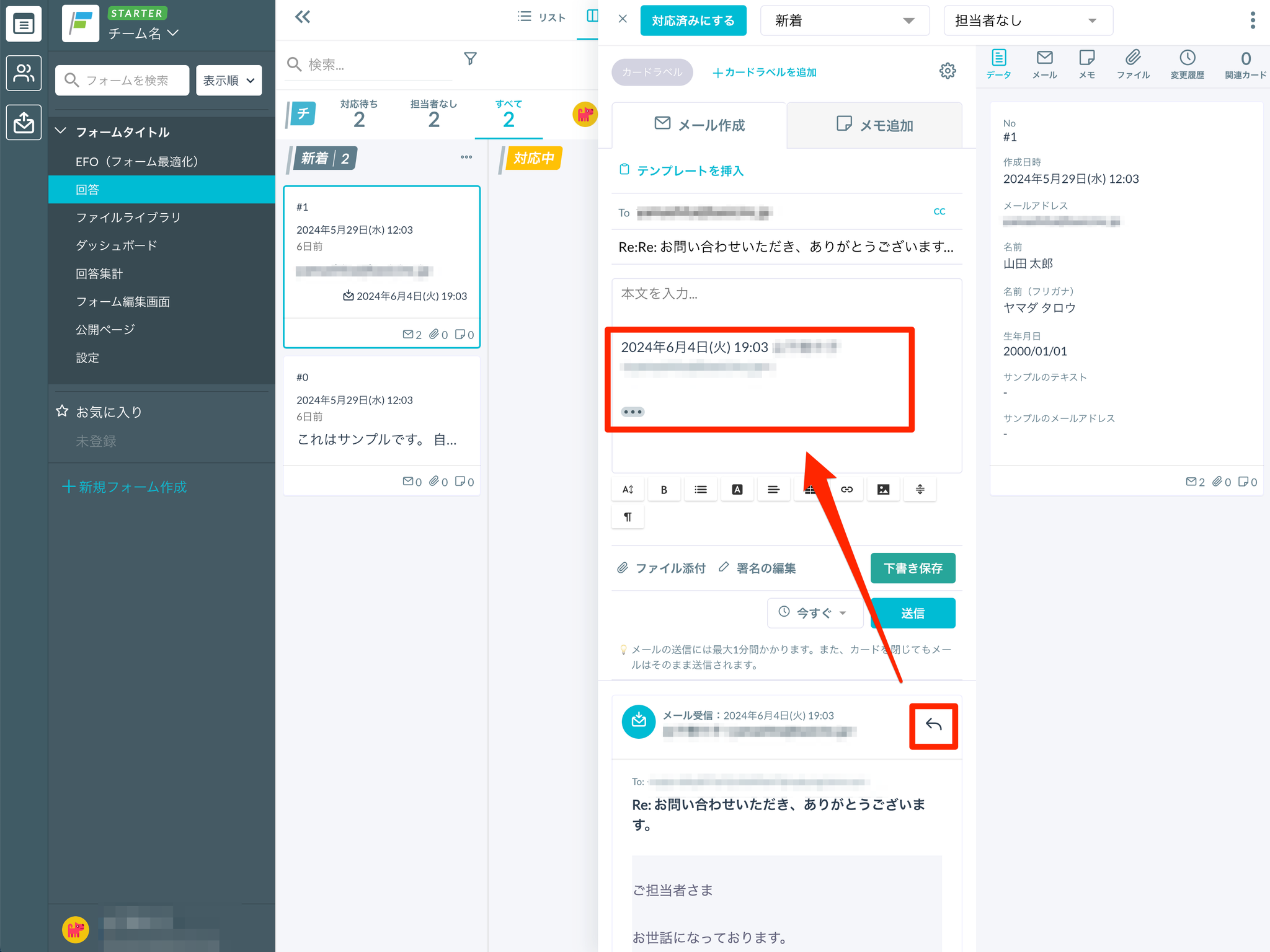
Task: Collapse sidebar with the double chevron icon
Action: [x=303, y=17]
